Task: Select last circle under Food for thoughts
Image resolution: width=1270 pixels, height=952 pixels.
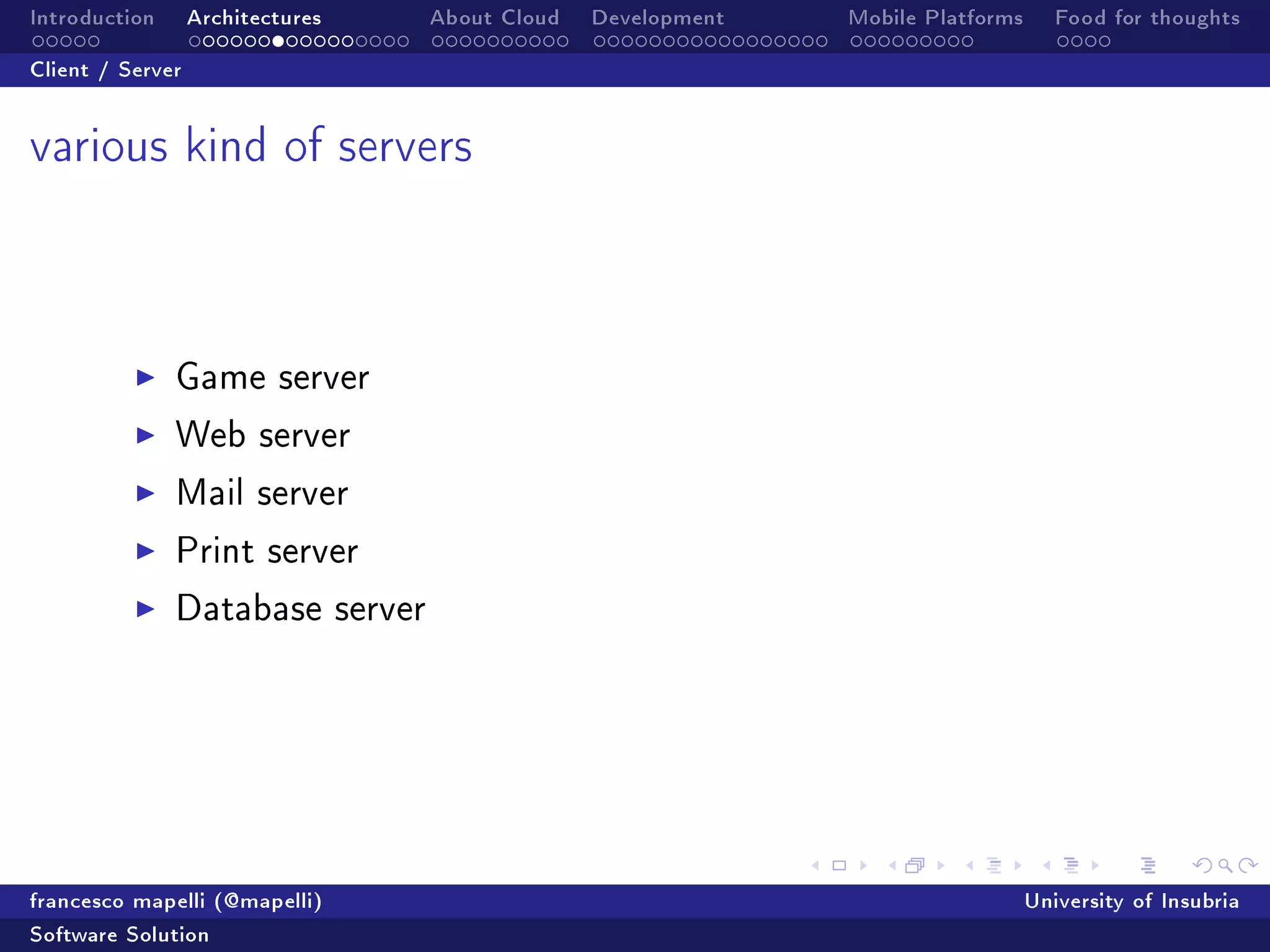Action: point(1104,42)
